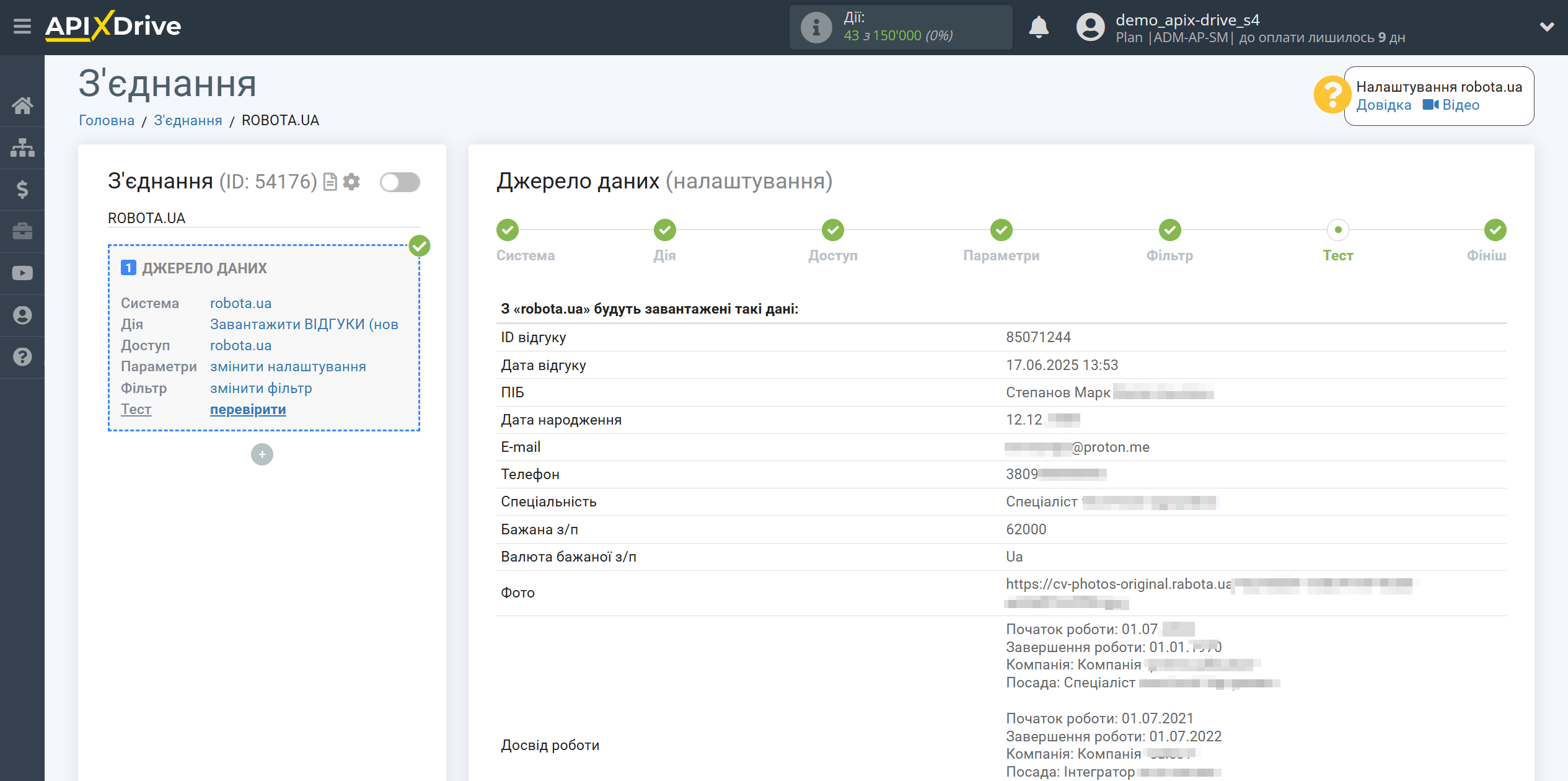Go to Головна breadcrumb
Image resolution: width=1568 pixels, height=781 pixels.
[107, 120]
